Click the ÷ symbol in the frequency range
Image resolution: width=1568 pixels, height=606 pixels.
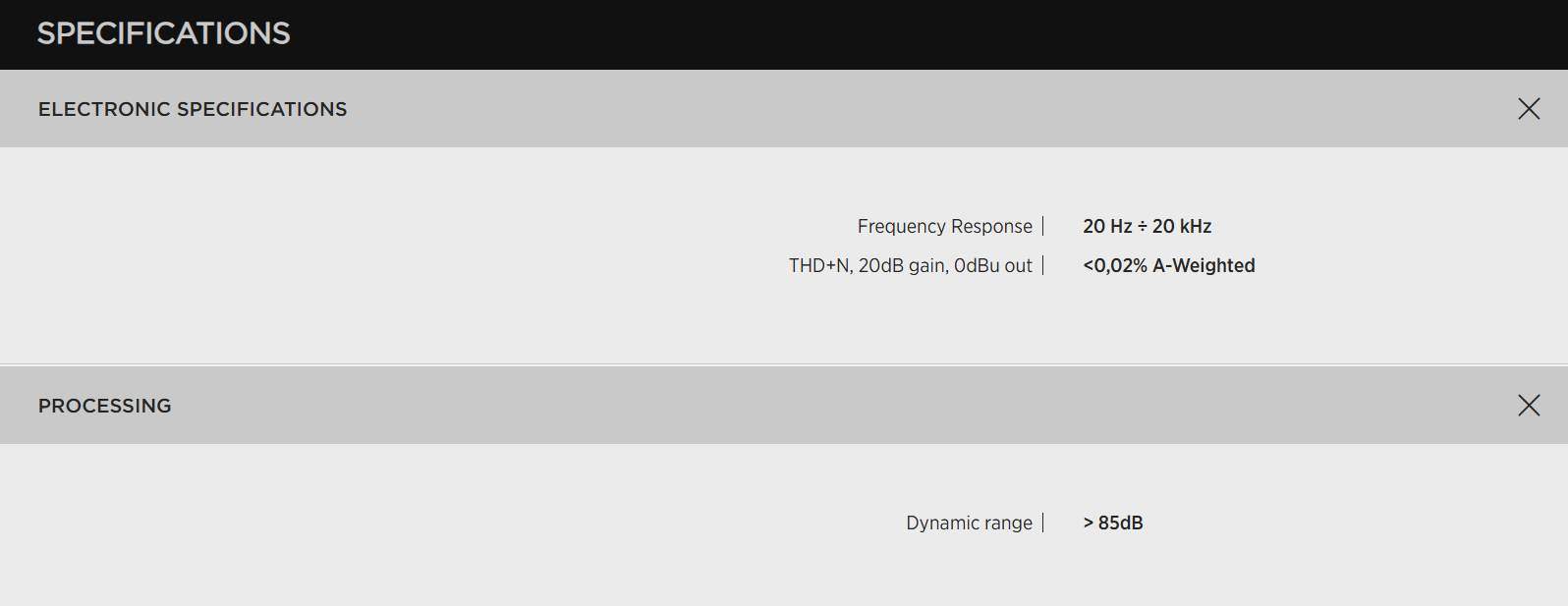[1143, 227]
